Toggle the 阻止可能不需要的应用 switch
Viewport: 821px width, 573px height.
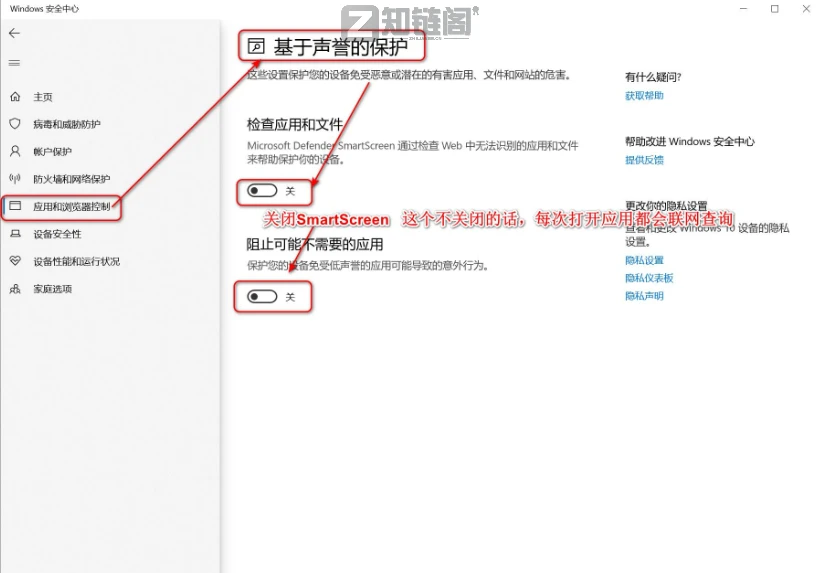click(x=262, y=297)
